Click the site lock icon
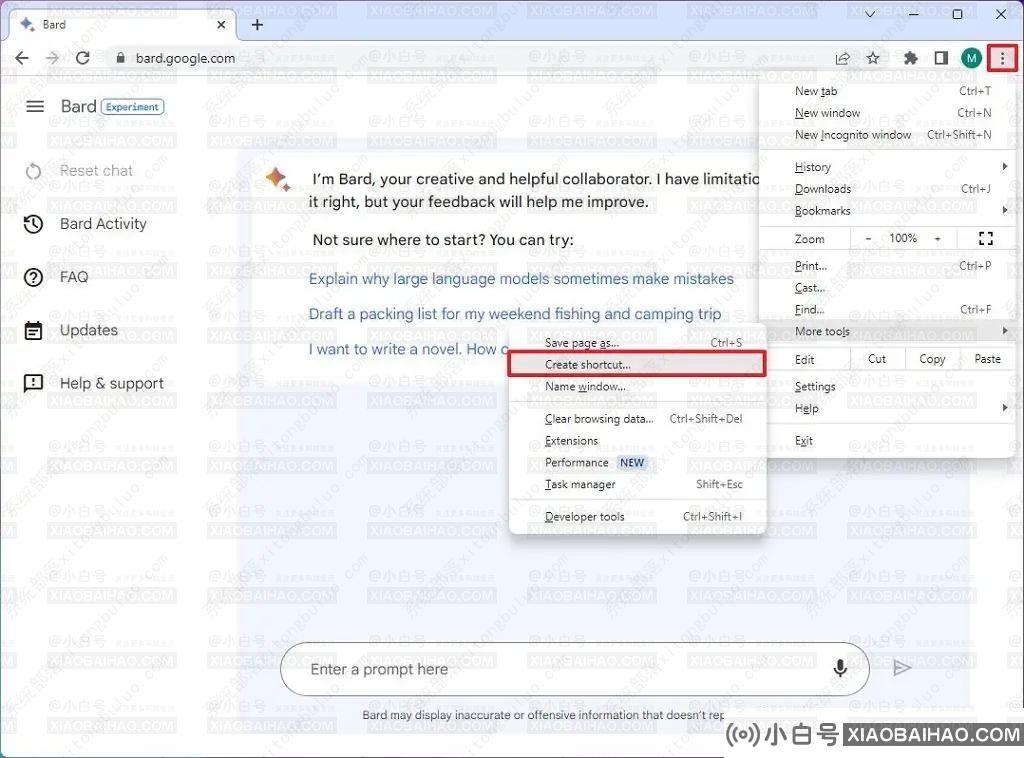Screen dimensions: 1024x758 (120, 58)
